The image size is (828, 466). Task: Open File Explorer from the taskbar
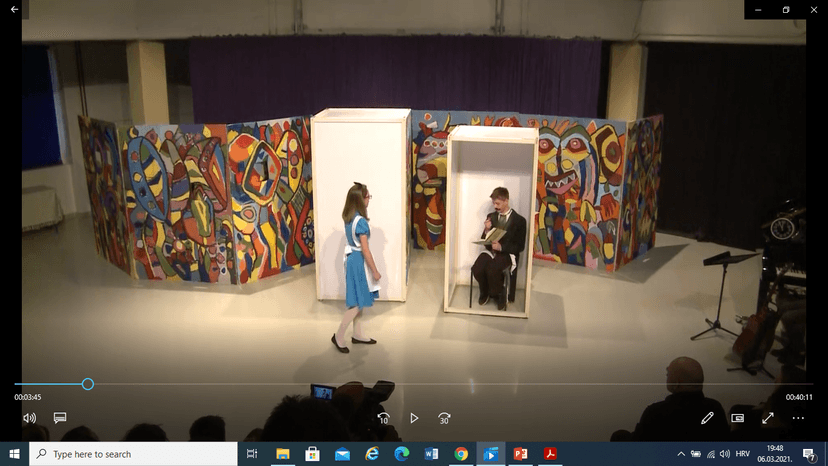[x=282, y=454]
